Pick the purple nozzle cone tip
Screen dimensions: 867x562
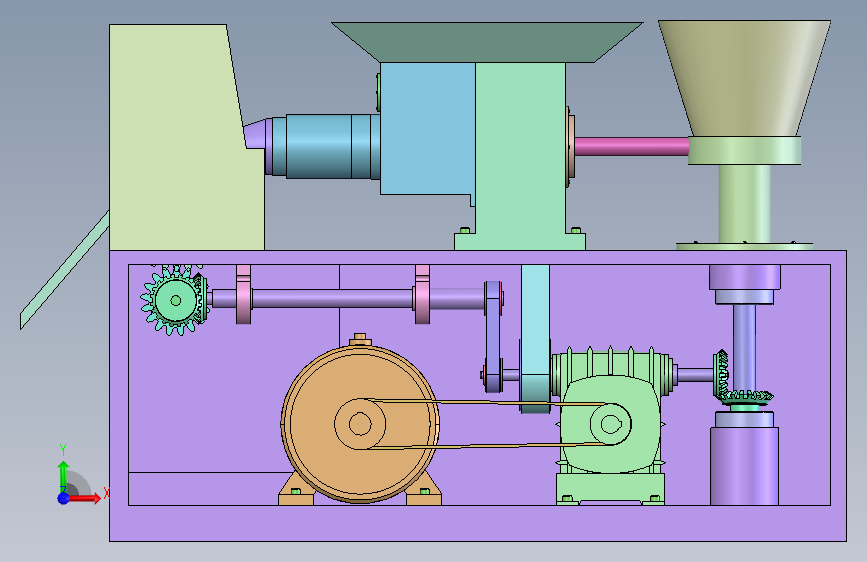[x=255, y=134]
